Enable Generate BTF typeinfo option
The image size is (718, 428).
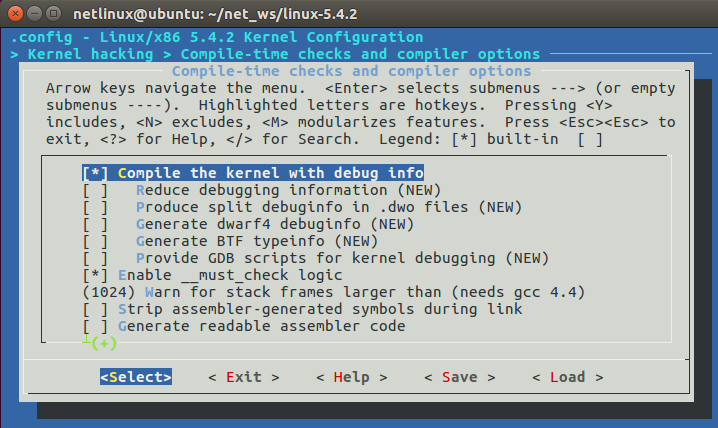click(230, 241)
